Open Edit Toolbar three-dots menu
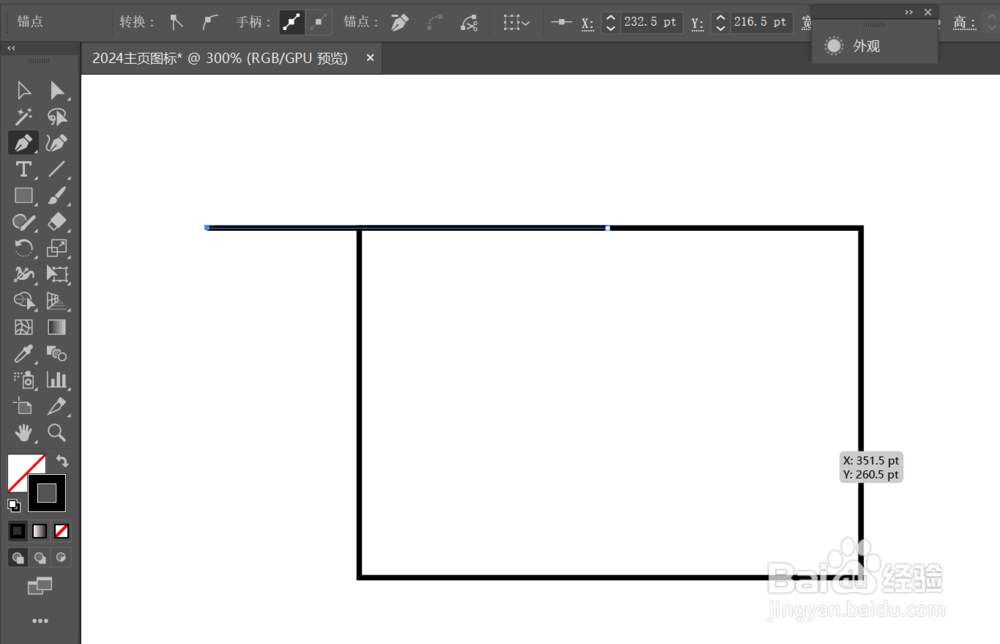The image size is (1000, 644). tap(40, 621)
